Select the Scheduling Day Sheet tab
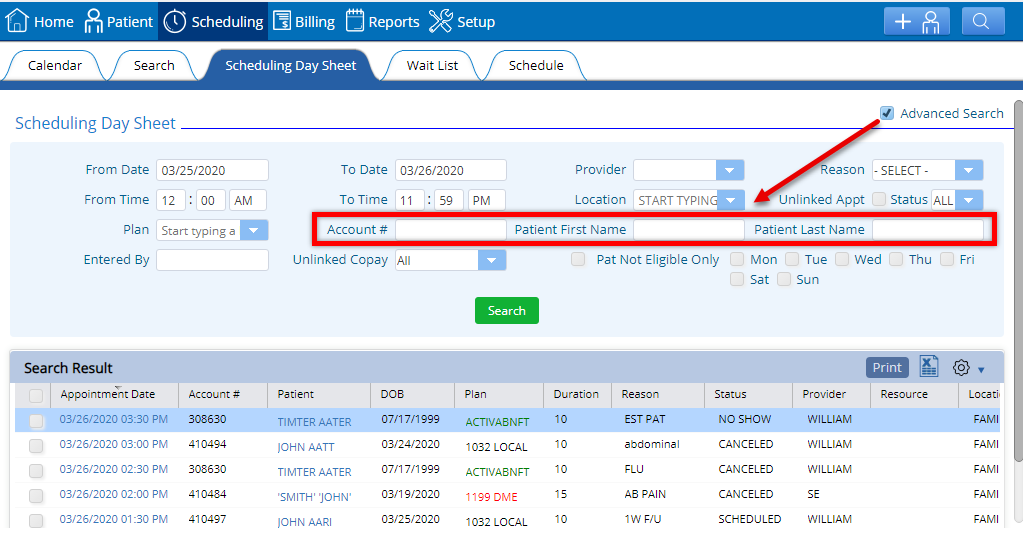This screenshot has height=535, width=1023. pos(290,65)
